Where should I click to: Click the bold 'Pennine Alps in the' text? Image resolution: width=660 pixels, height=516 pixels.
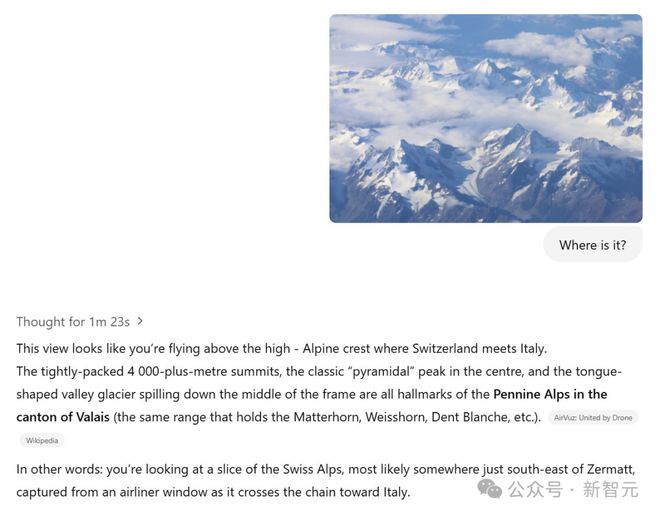point(550,394)
